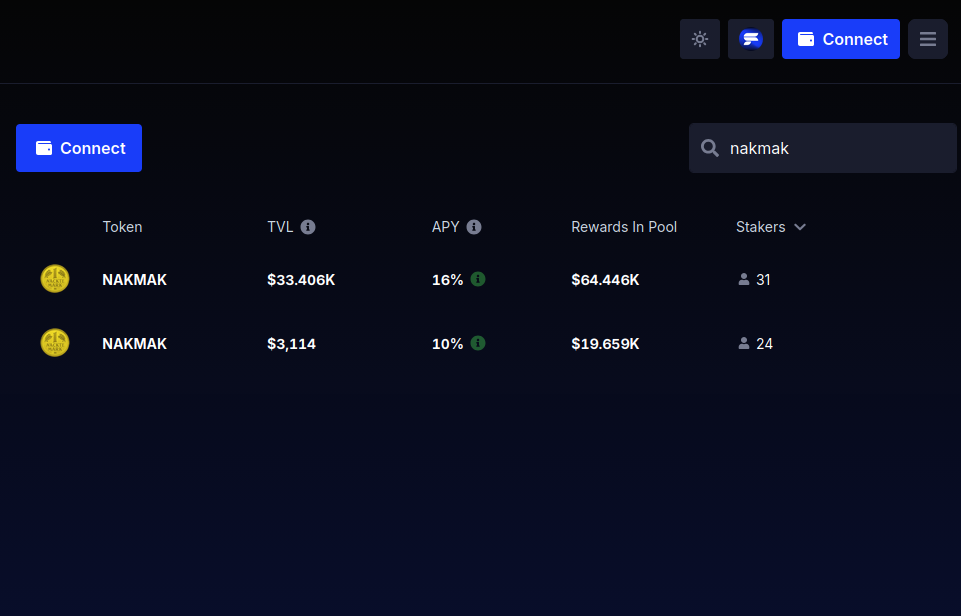The width and height of the screenshot is (961, 616).
Task: Open the NAKMAK pool with $3,114 TVL
Action: pyautogui.click(x=134, y=344)
